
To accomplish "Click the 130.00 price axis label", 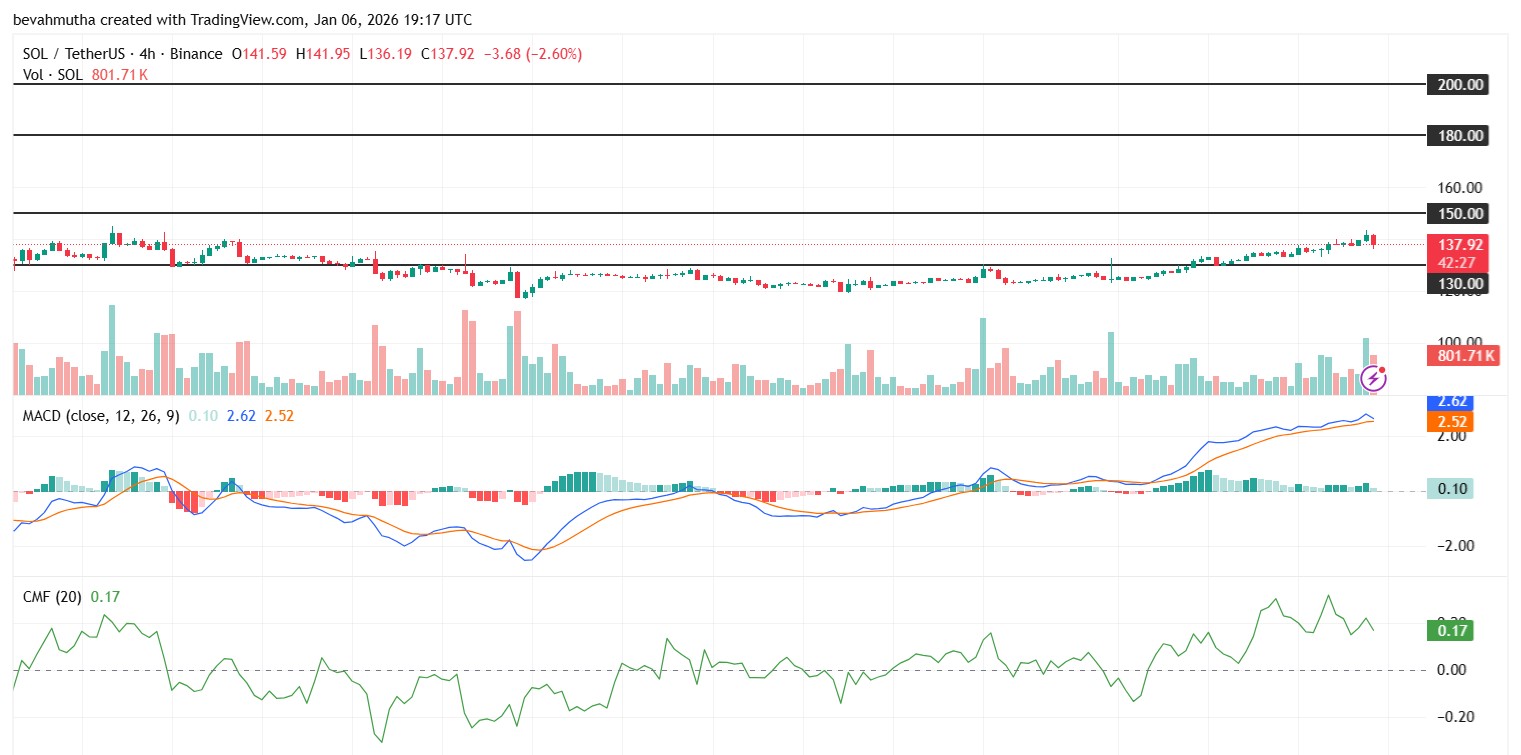I will tap(1460, 284).
